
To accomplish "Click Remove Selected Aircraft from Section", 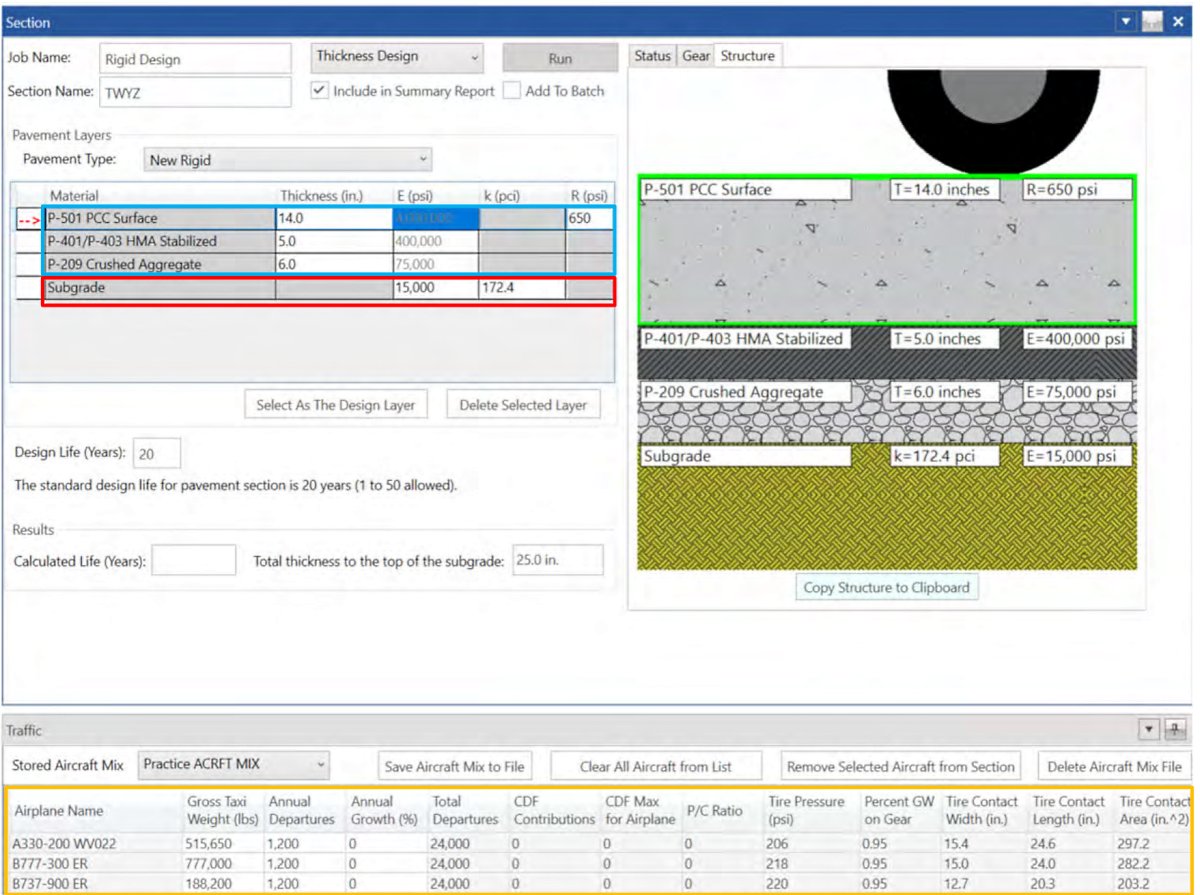I will click(x=900, y=767).
